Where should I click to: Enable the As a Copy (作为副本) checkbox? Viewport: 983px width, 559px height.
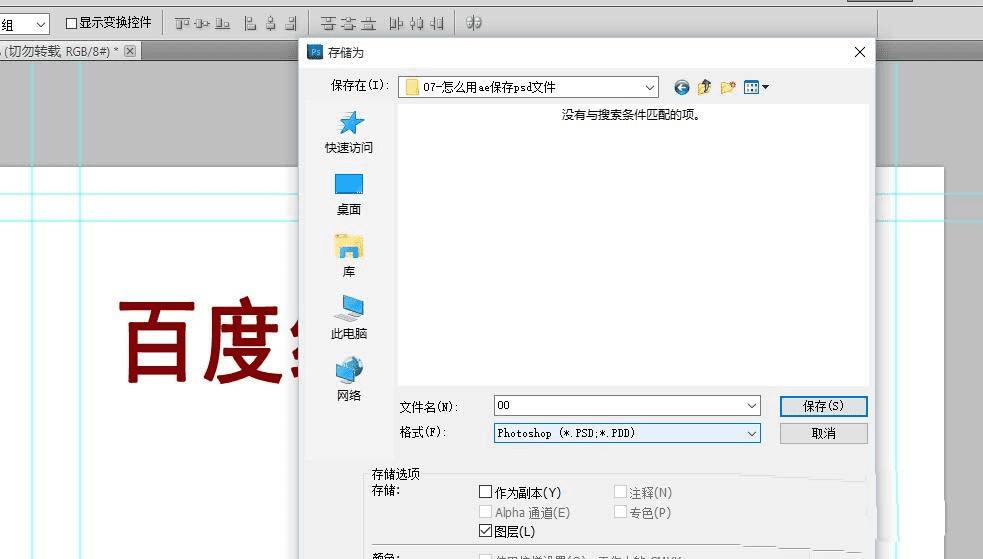point(485,492)
